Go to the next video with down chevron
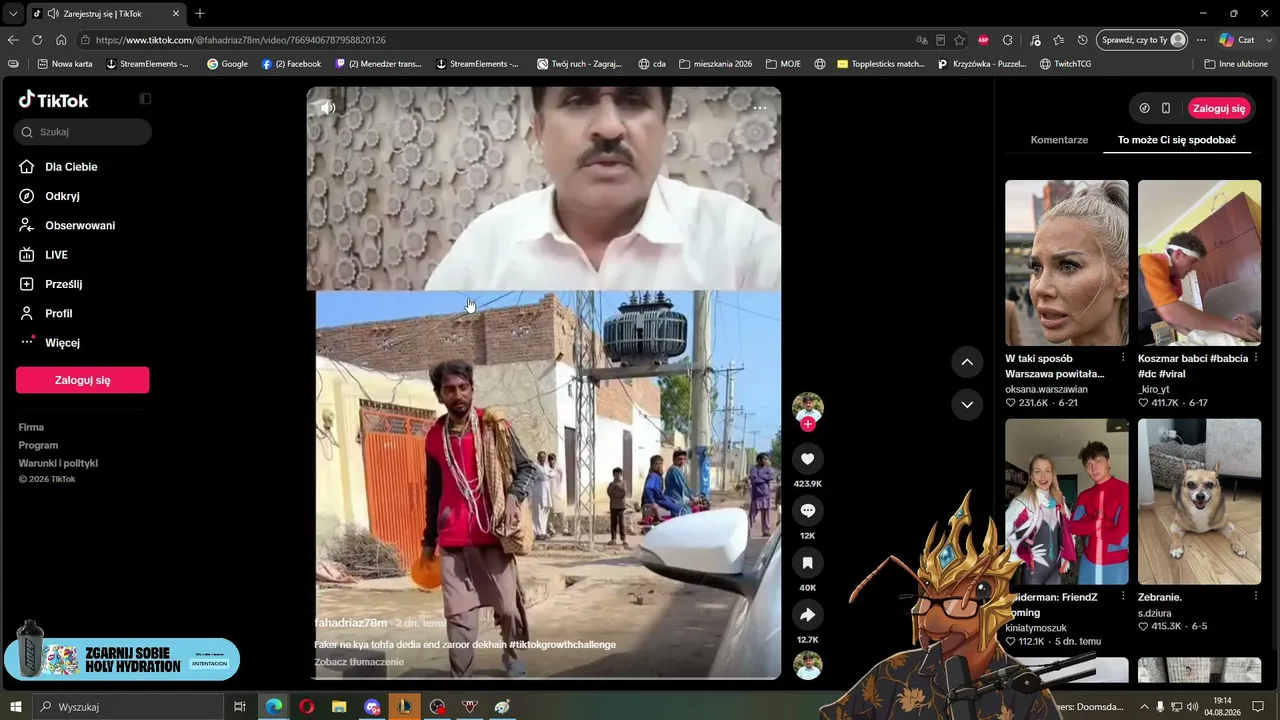Image resolution: width=1280 pixels, height=720 pixels. tap(967, 405)
